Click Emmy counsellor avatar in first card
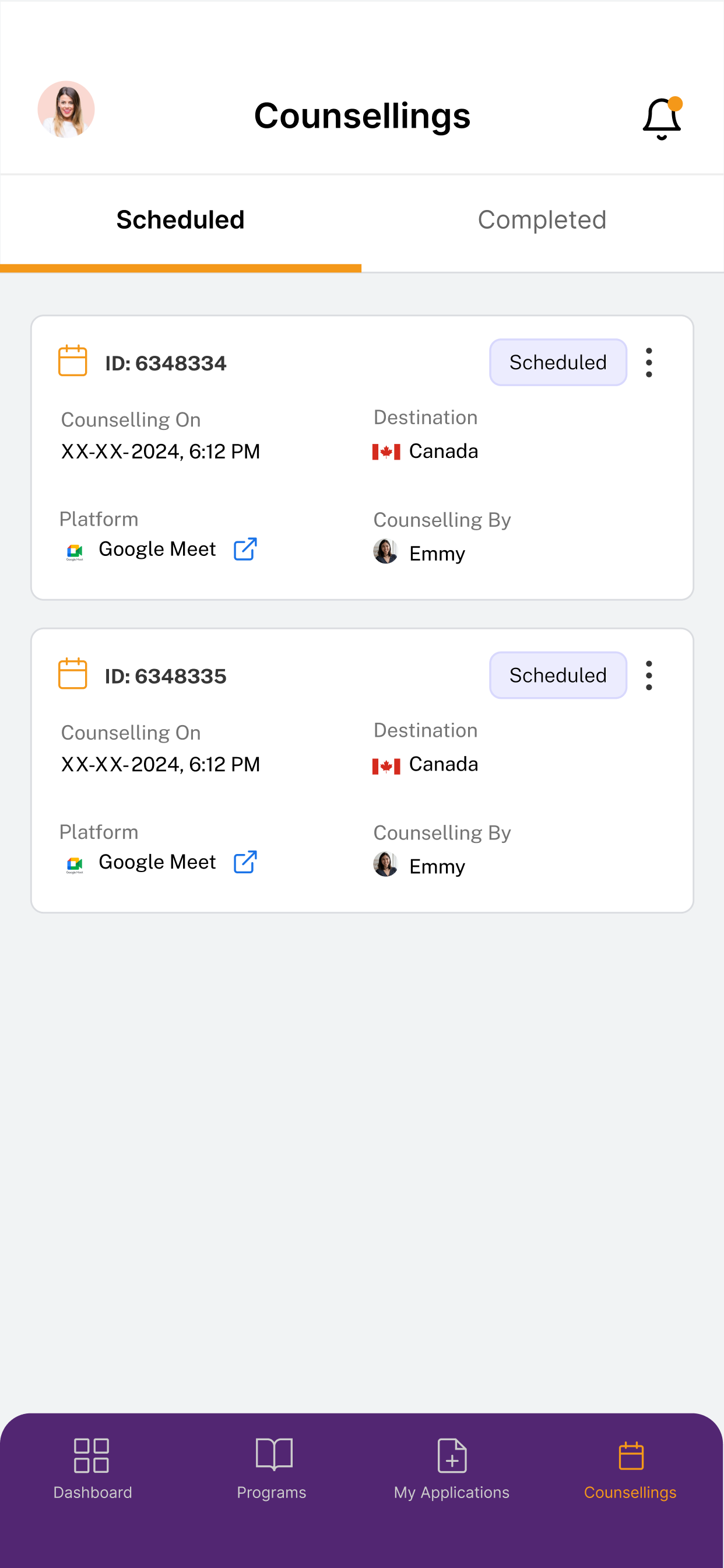The width and height of the screenshot is (724, 1568). click(386, 551)
